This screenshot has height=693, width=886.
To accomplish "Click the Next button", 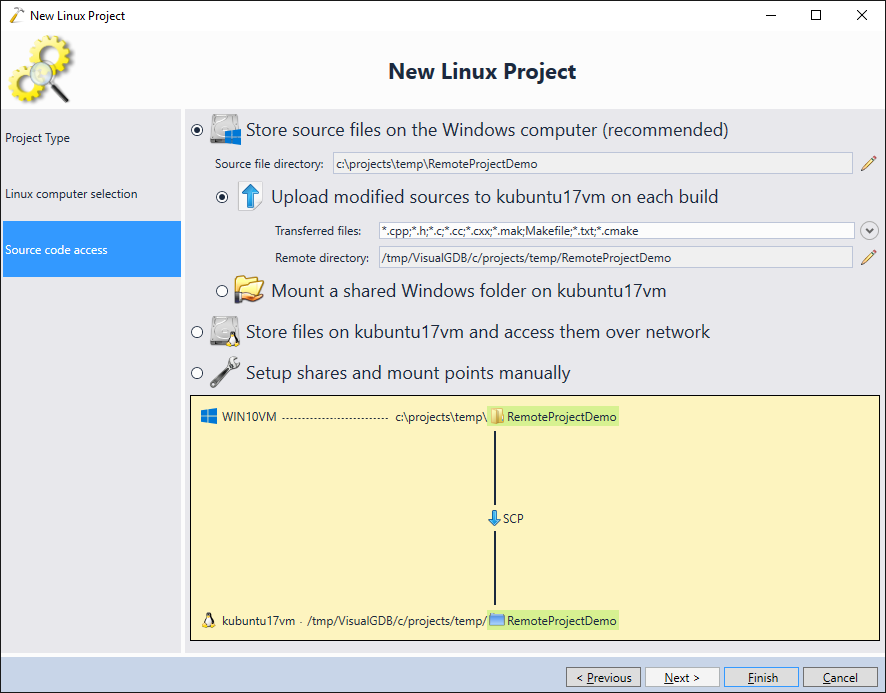I will pyautogui.click(x=682, y=677).
